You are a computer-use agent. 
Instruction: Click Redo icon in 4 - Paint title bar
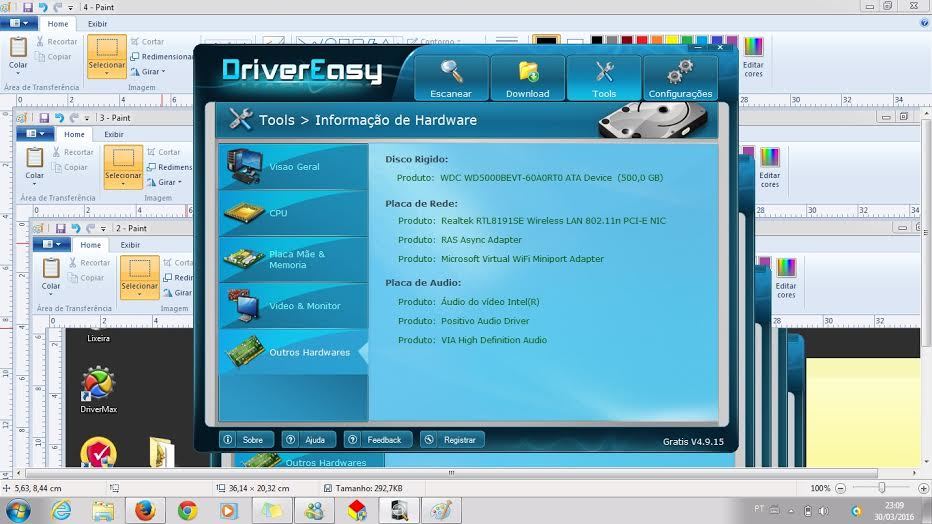[x=58, y=7]
